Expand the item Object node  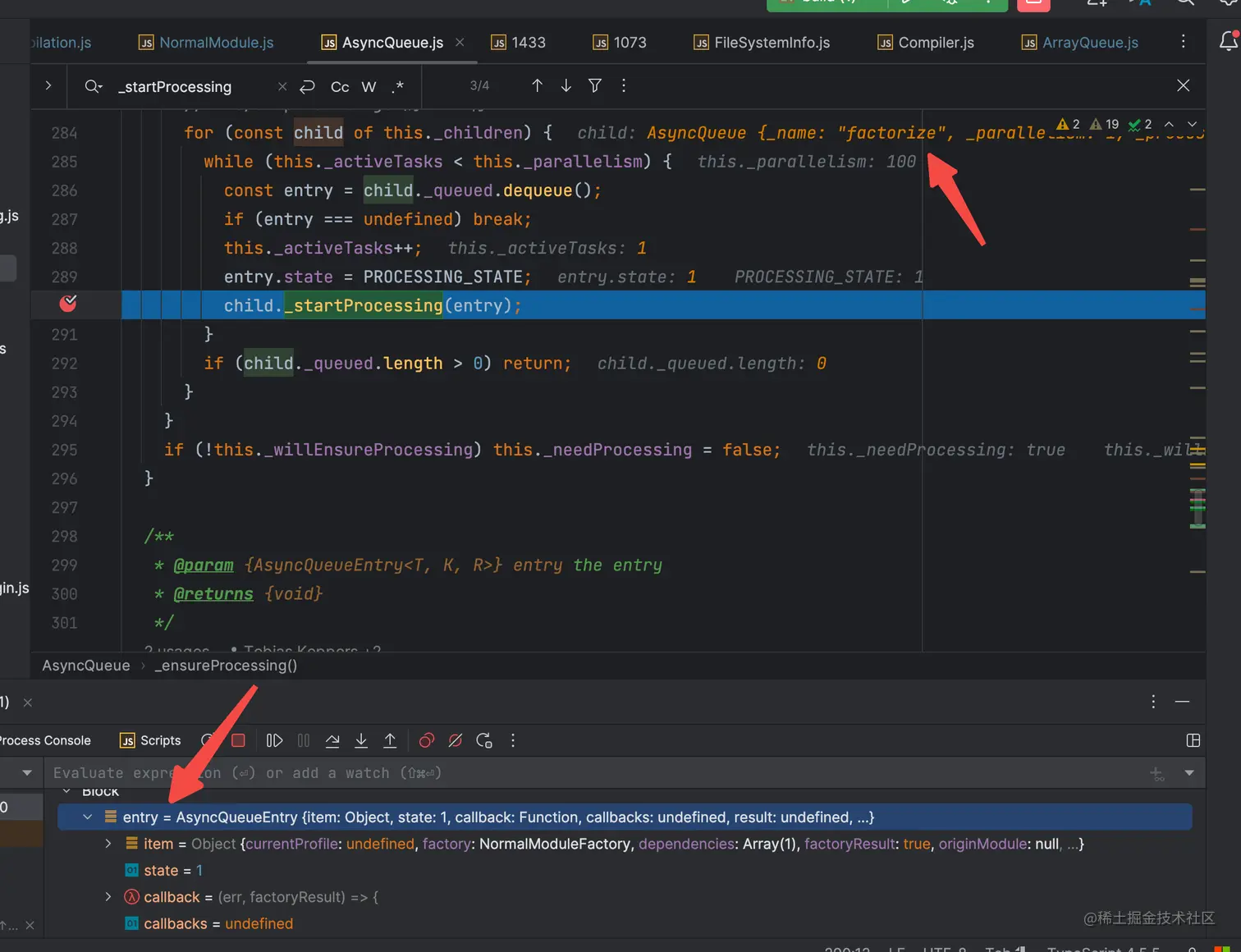(108, 844)
